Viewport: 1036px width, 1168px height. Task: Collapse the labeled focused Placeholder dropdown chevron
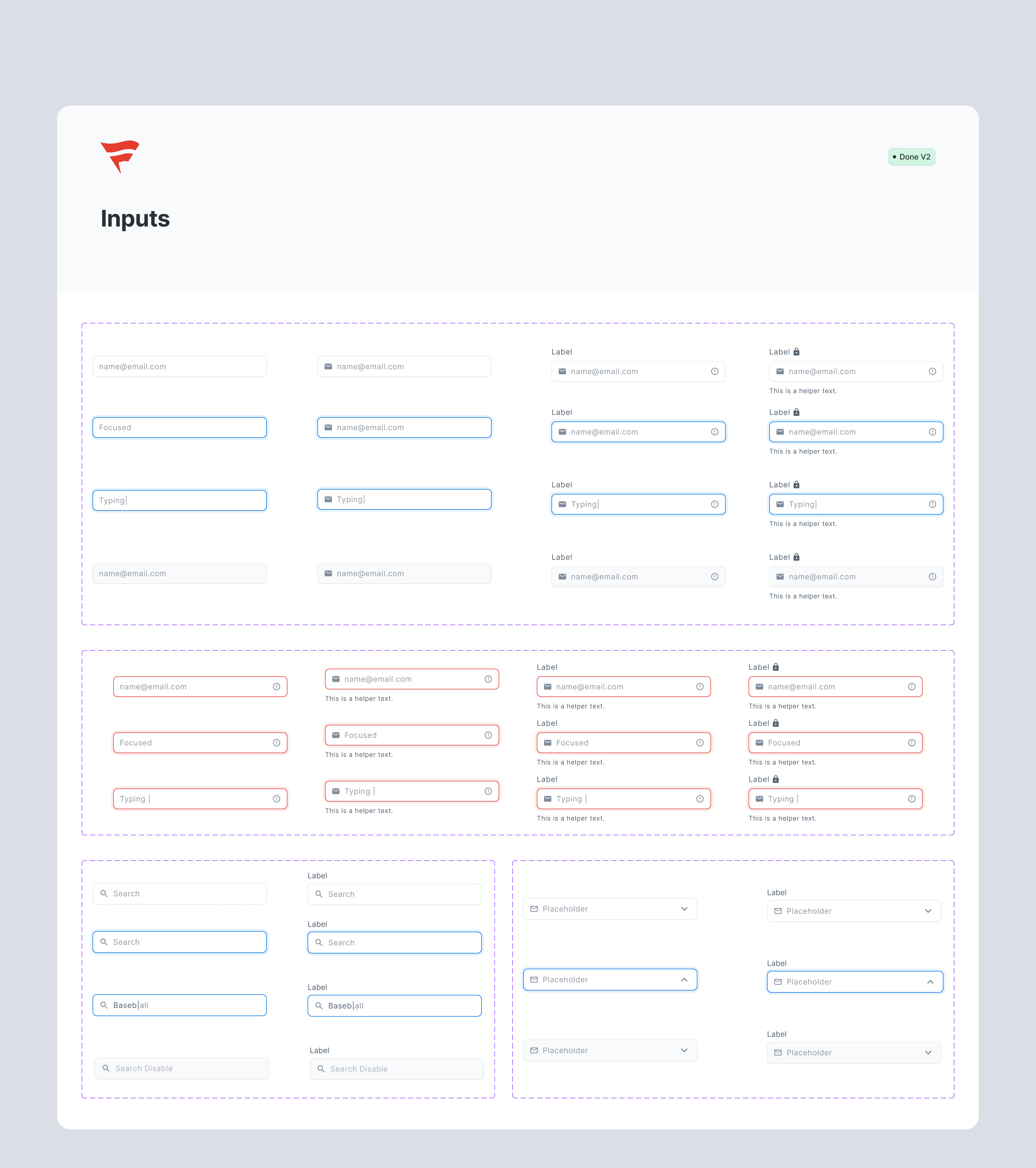(930, 982)
